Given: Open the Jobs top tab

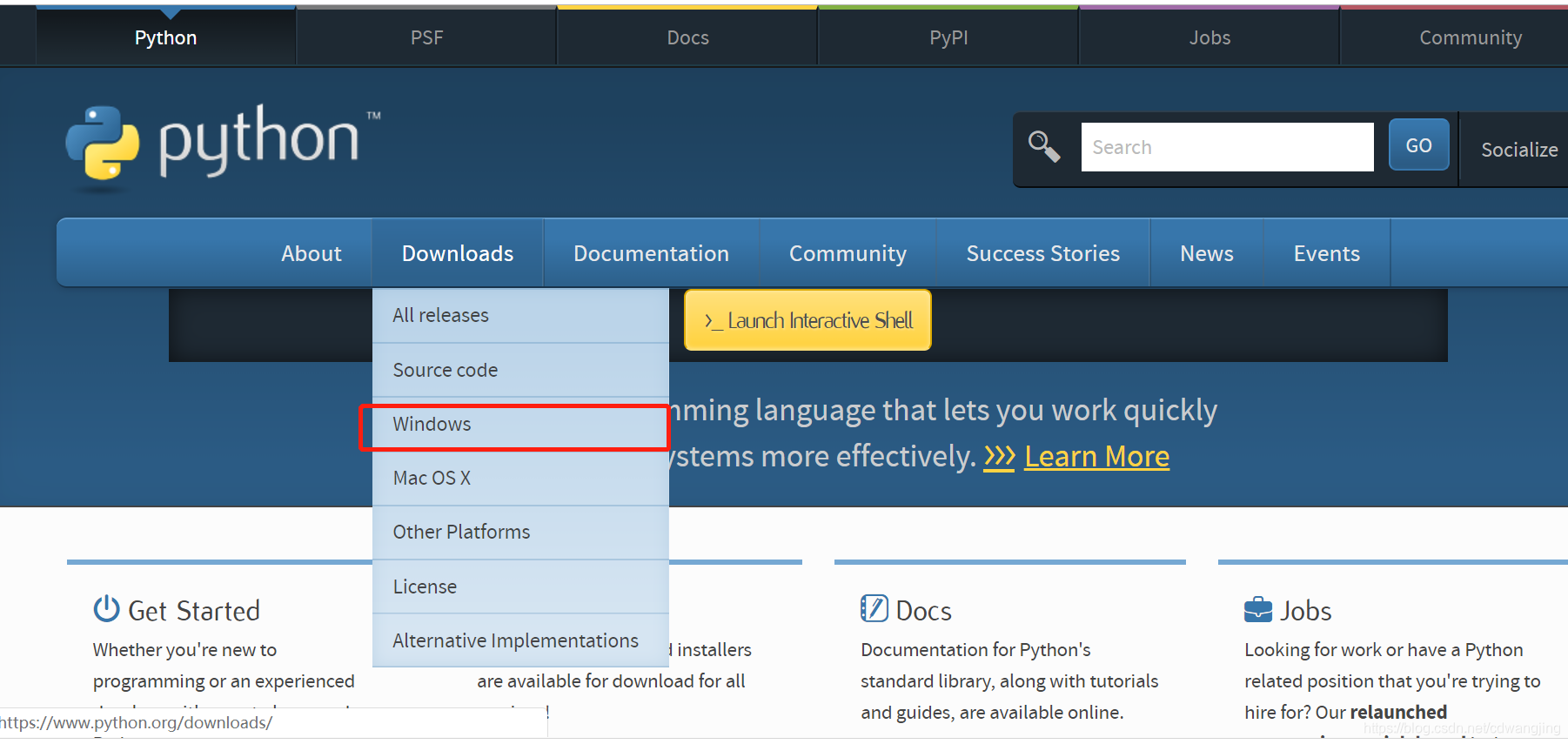Looking at the screenshot, I should 1210,37.
